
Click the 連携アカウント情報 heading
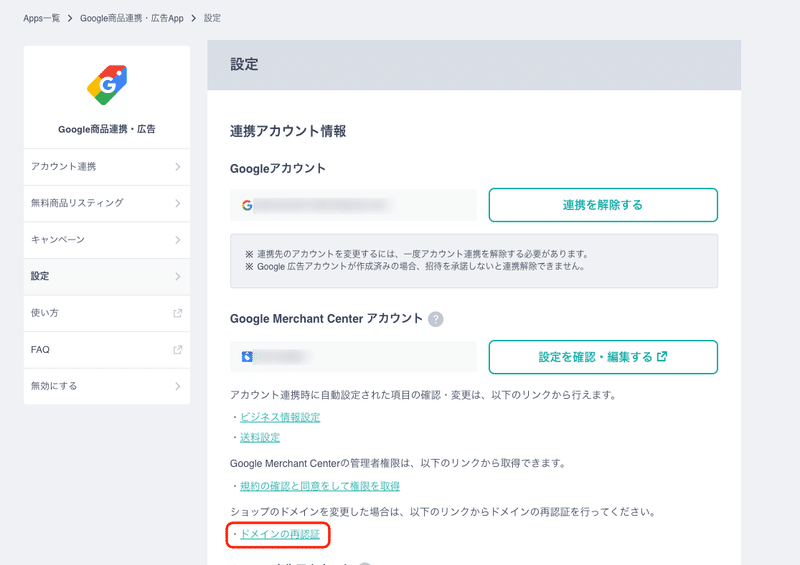pos(288,131)
